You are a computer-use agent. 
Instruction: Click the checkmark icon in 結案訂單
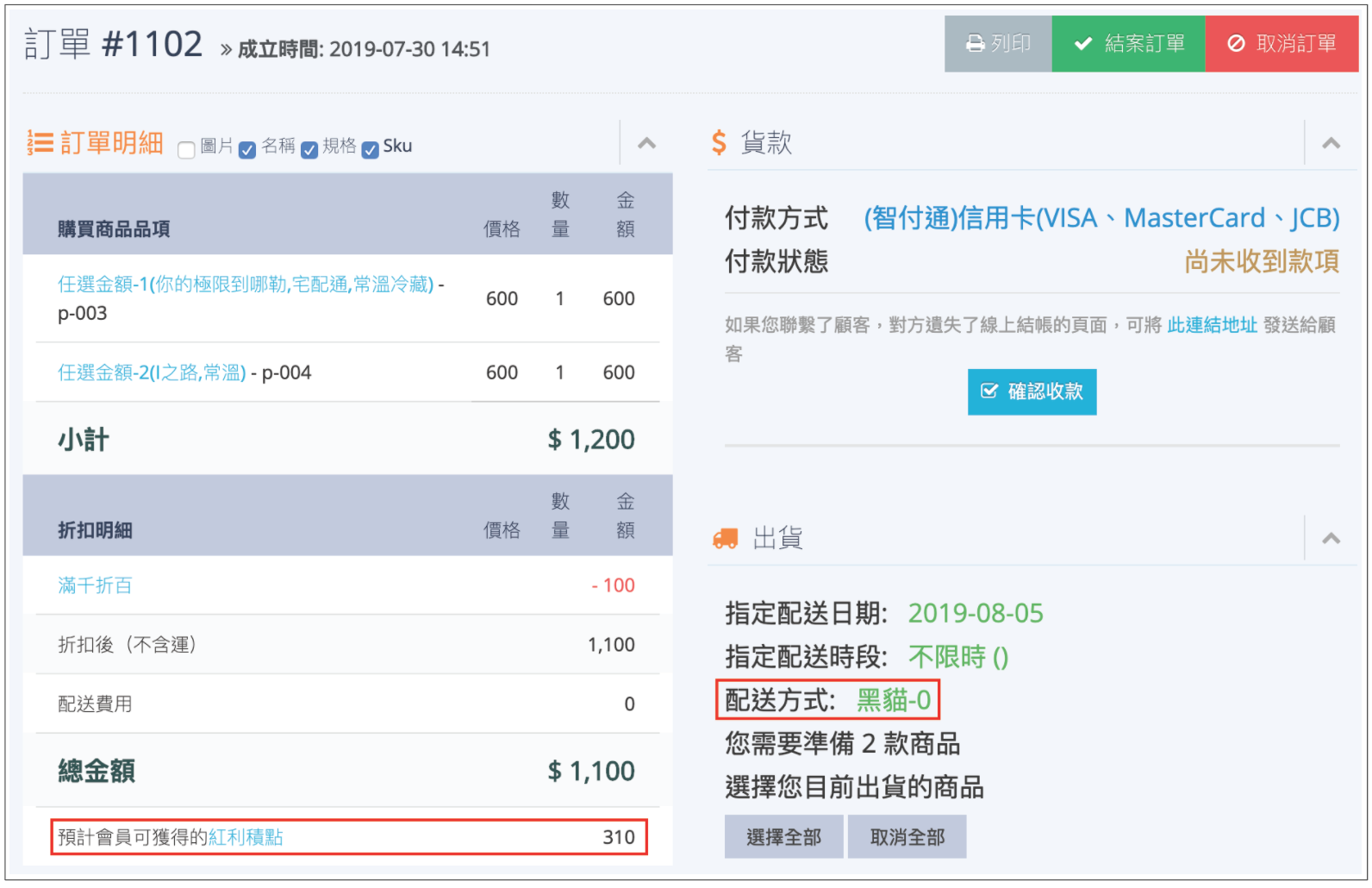click(1083, 43)
